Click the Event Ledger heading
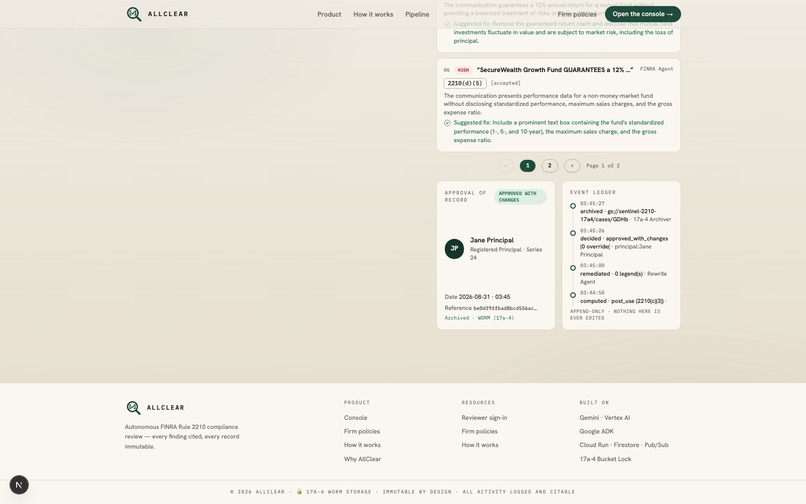The image size is (806, 504). click(x=593, y=192)
